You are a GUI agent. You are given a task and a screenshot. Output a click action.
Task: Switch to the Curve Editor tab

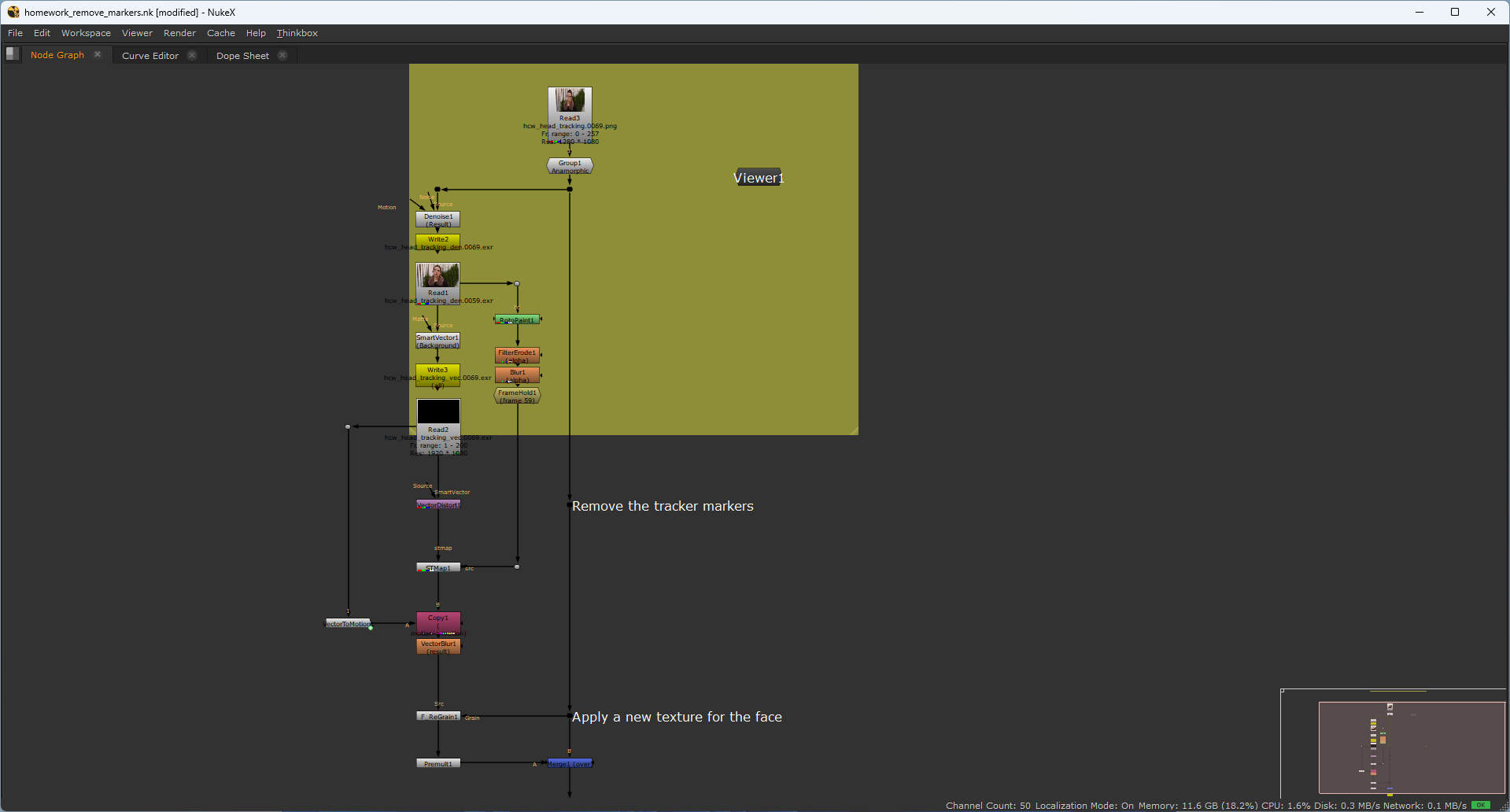(x=150, y=56)
